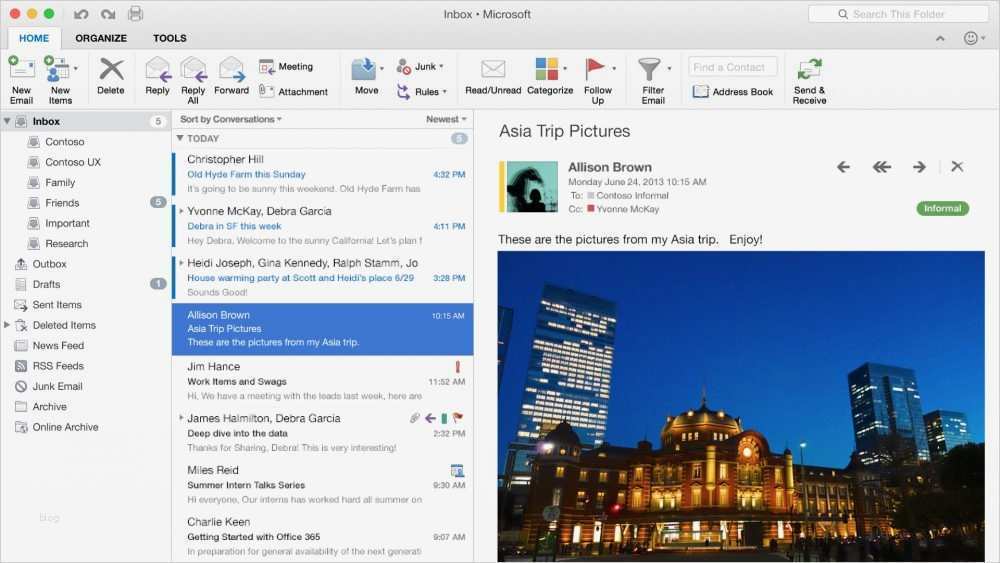
Task: Open the Charlie Keen Office 365 email
Action: tap(323, 536)
